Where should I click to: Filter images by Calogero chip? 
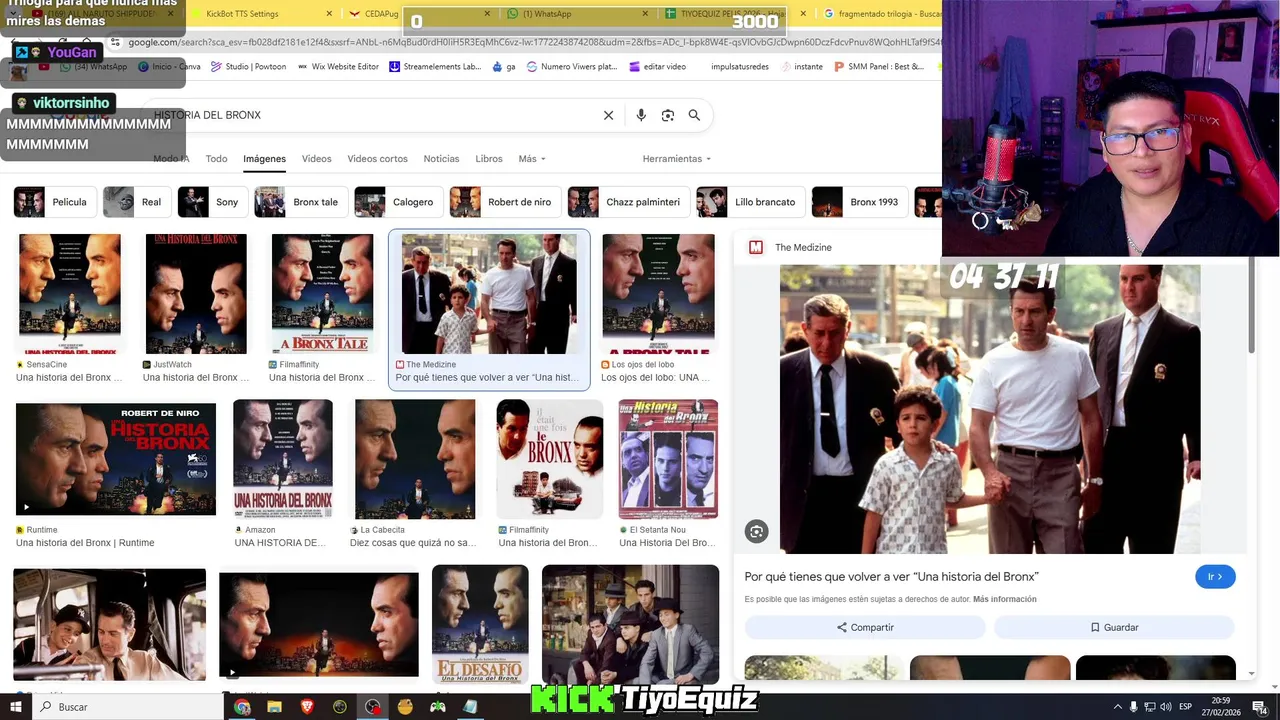click(x=397, y=202)
